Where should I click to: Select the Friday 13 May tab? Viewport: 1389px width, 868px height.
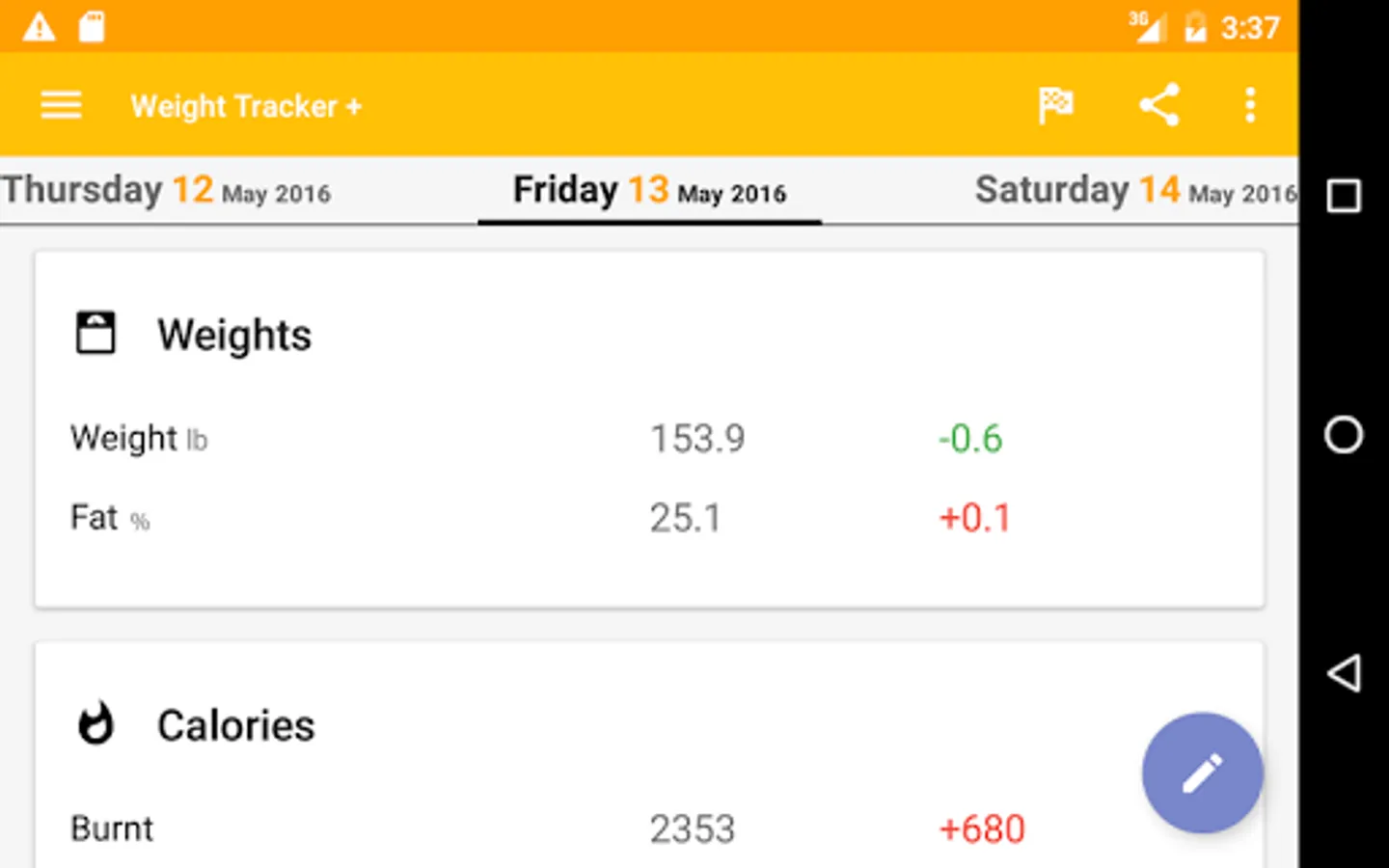[x=649, y=190]
